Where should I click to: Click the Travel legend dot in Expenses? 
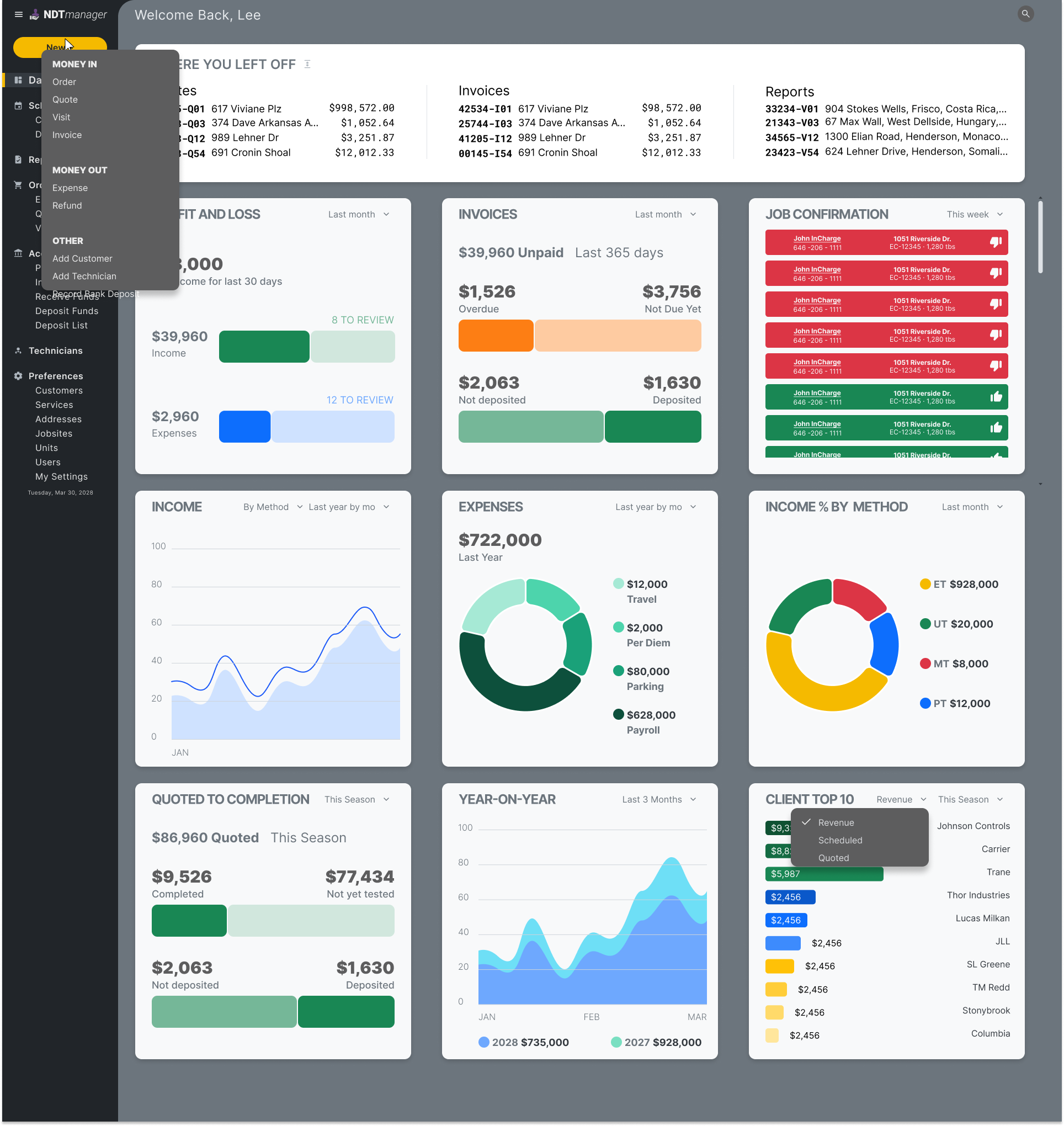618,584
